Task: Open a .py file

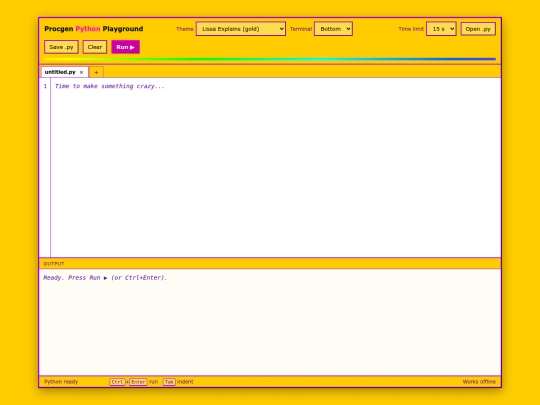Action: 478,29
